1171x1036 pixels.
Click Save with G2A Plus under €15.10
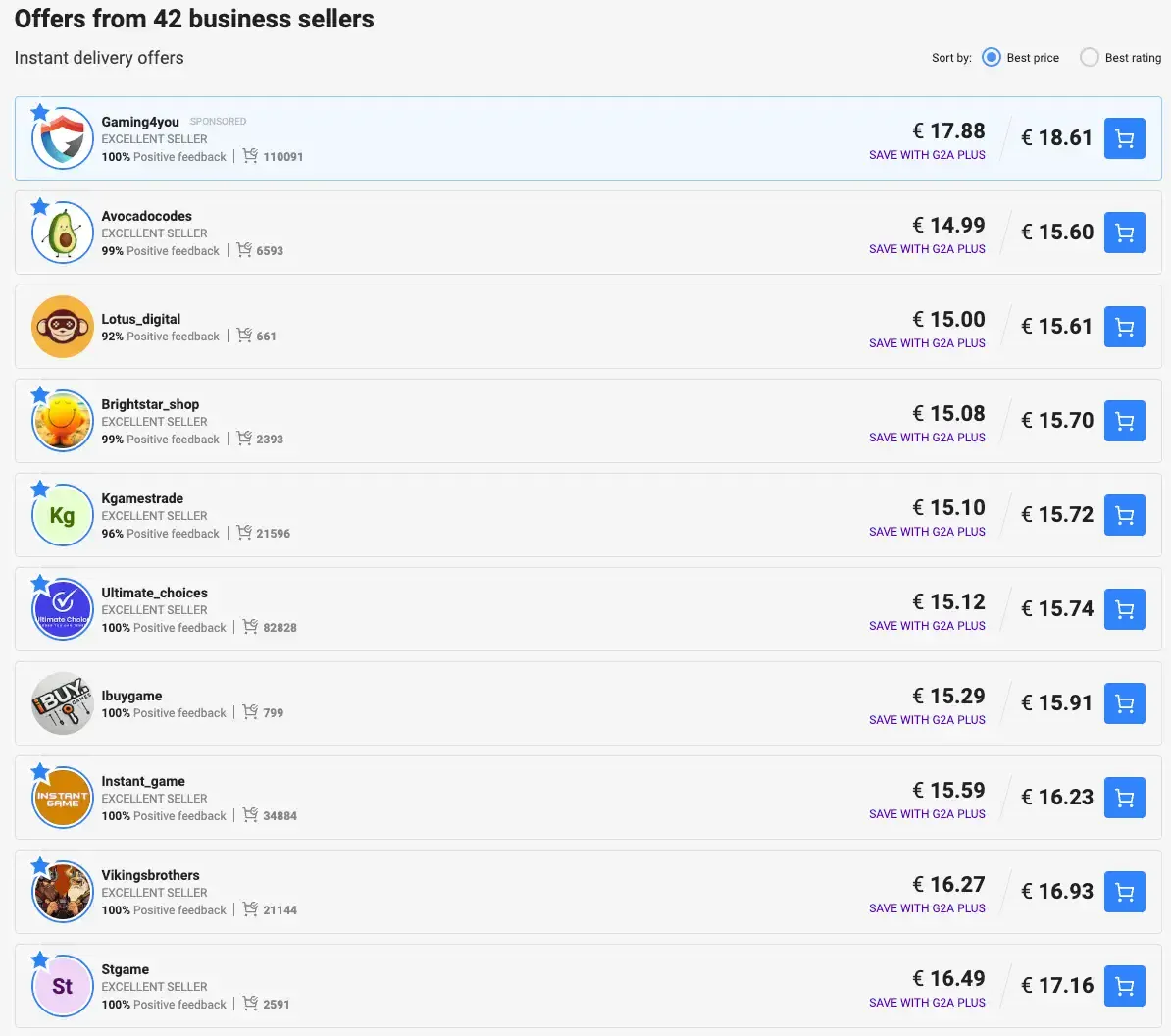[927, 531]
